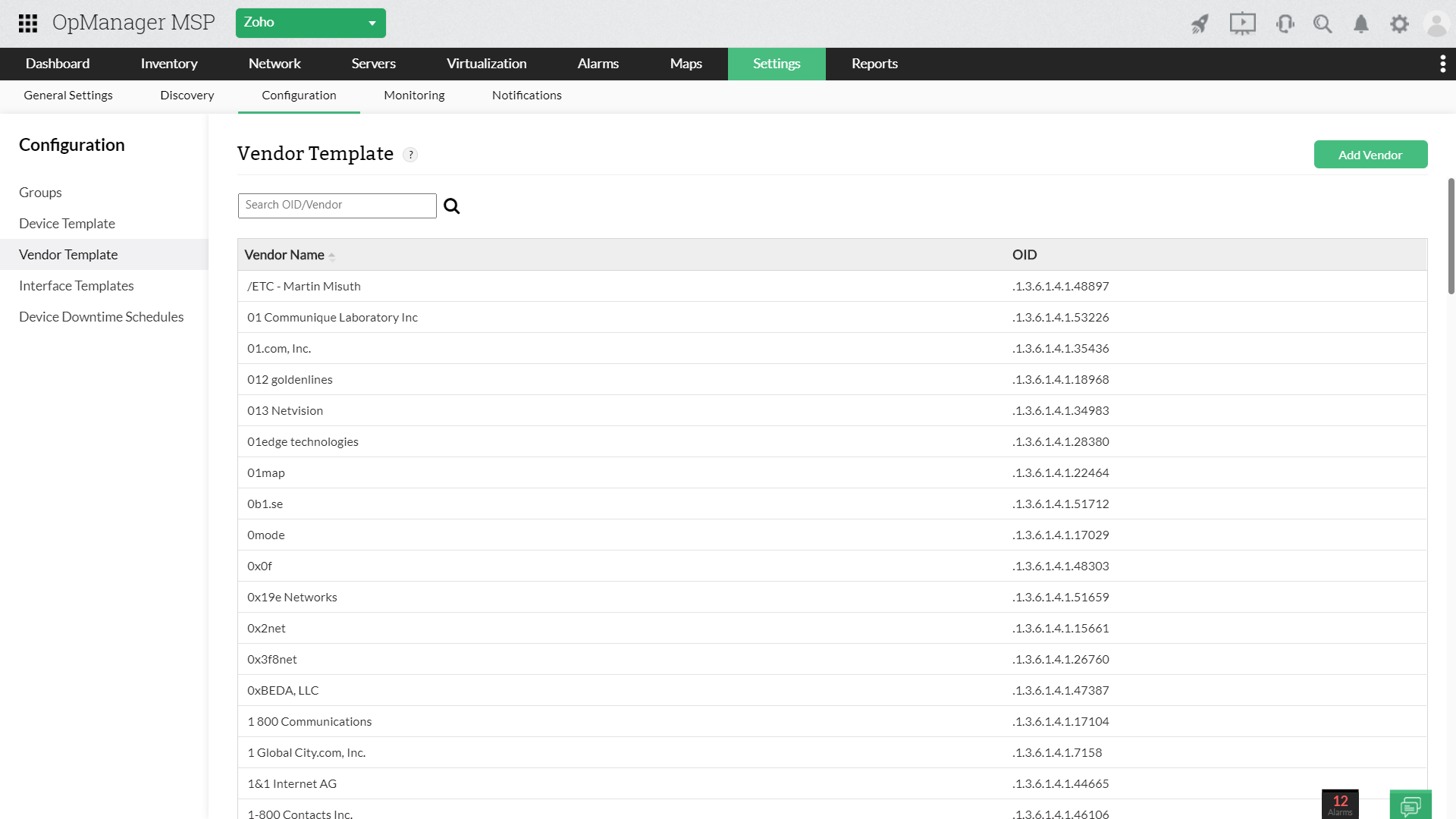Viewport: 1456px width, 819px height.
Task: Open the presentation video icon
Action: point(1242,24)
